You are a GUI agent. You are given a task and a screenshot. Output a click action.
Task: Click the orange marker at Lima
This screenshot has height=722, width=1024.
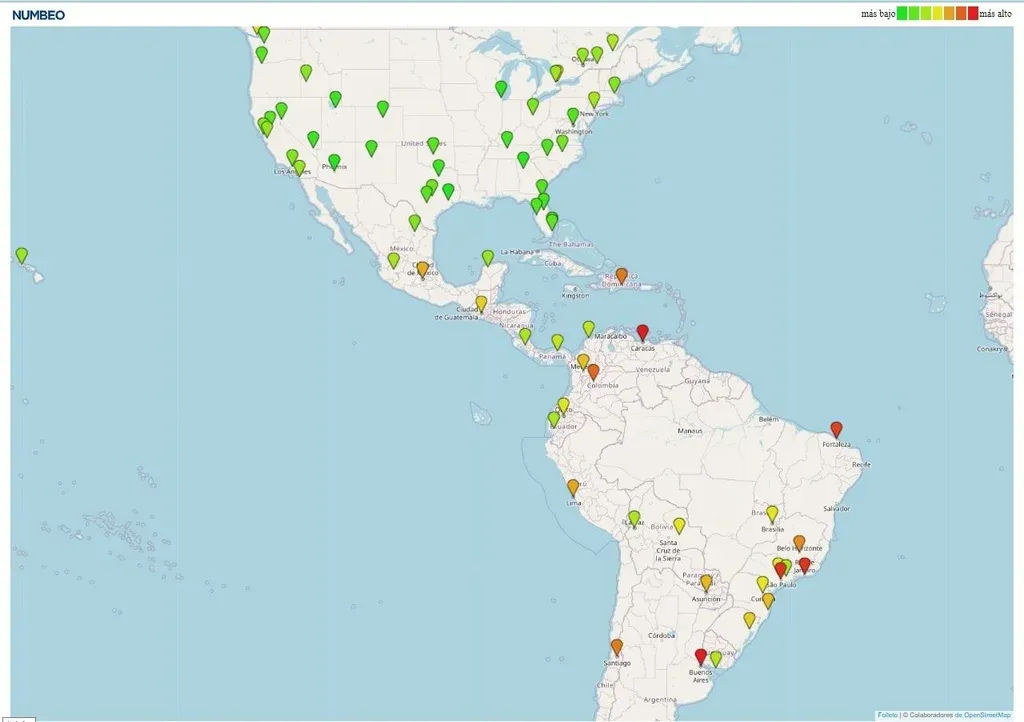573,487
